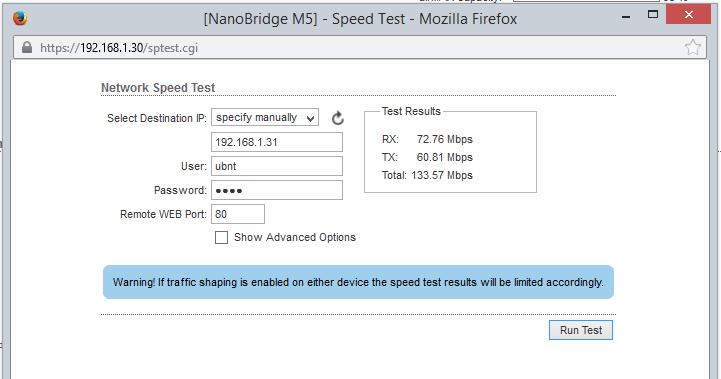The image size is (721, 379).
Task: Click the padlock security icon in the address bar
Action: (x=27, y=48)
